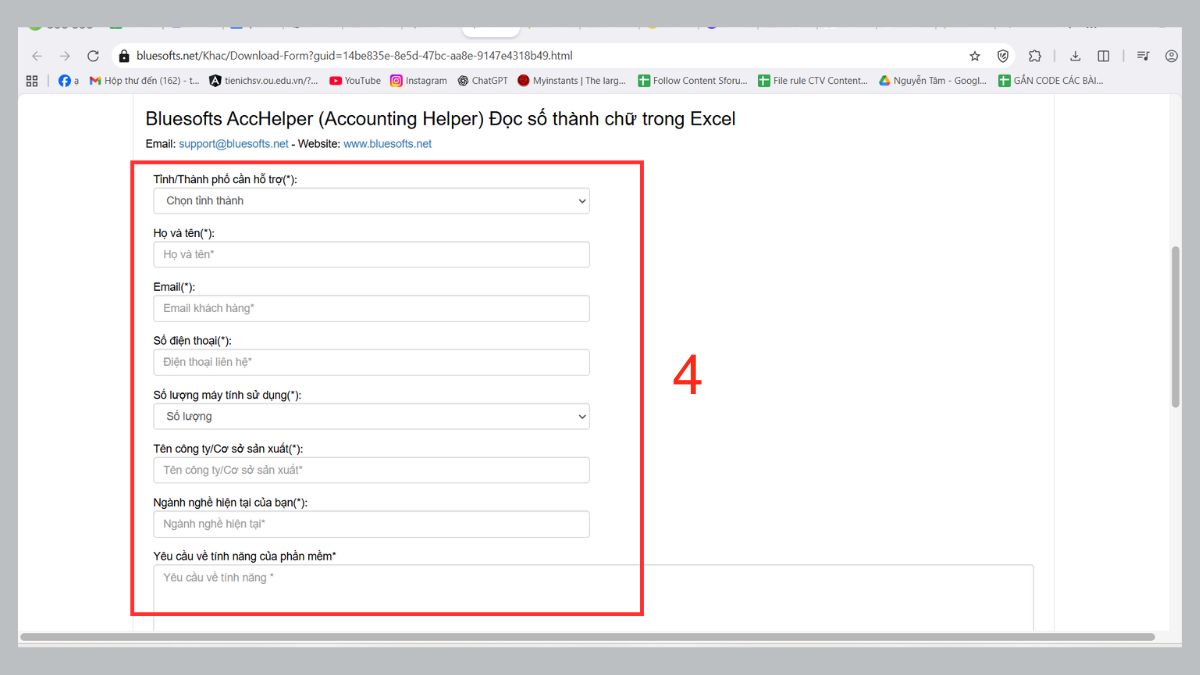Open the Chọn tỉnh thành dropdown
Screen dimensions: 1200x675
point(371,201)
